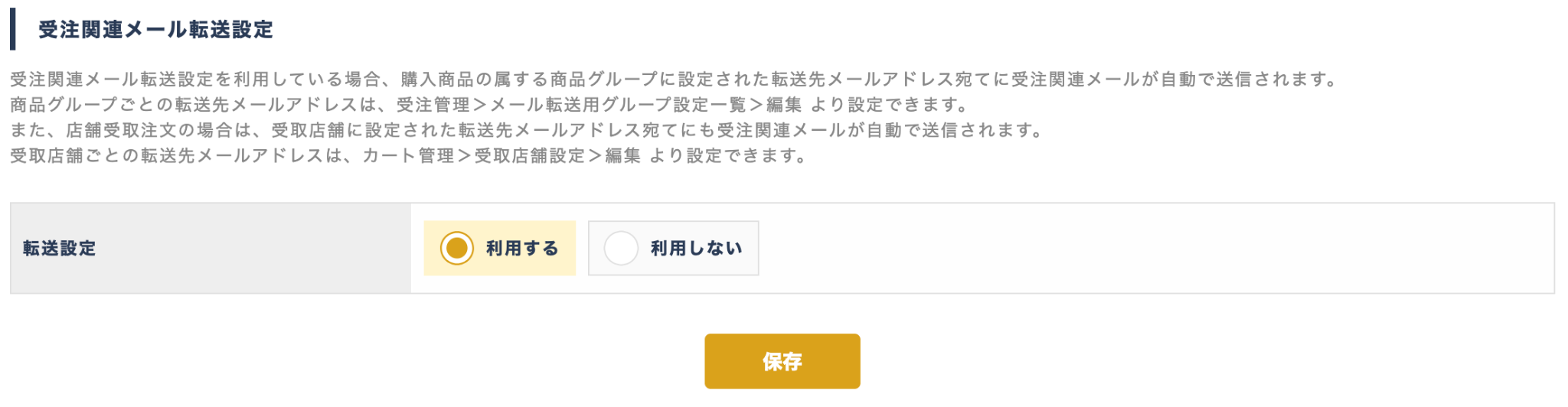Click the 転送設定 row label

(x=59, y=248)
